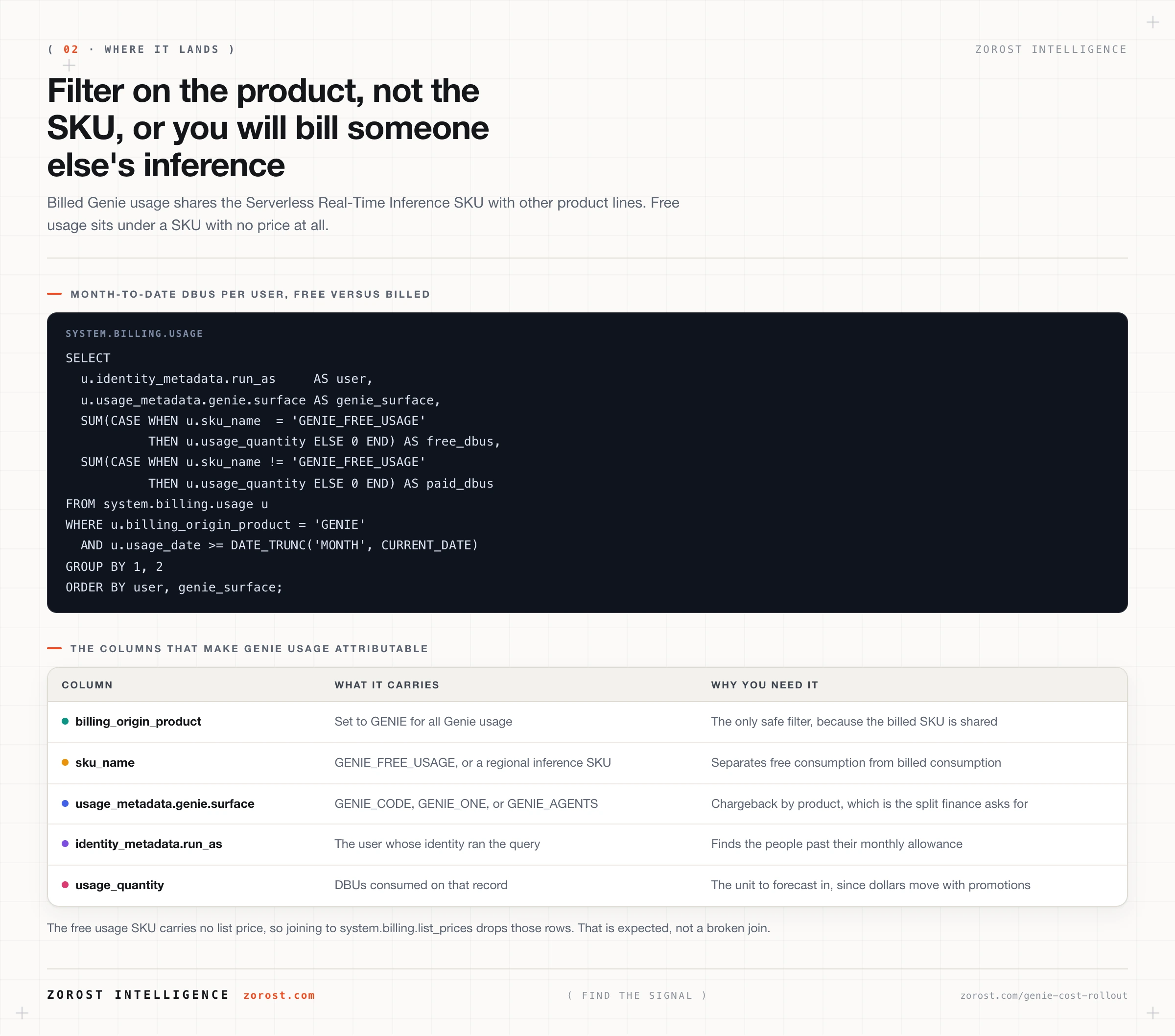This screenshot has height=1036, width=1175.
Task: Click the green dot beside billing_origin_product
Action: [65, 722]
